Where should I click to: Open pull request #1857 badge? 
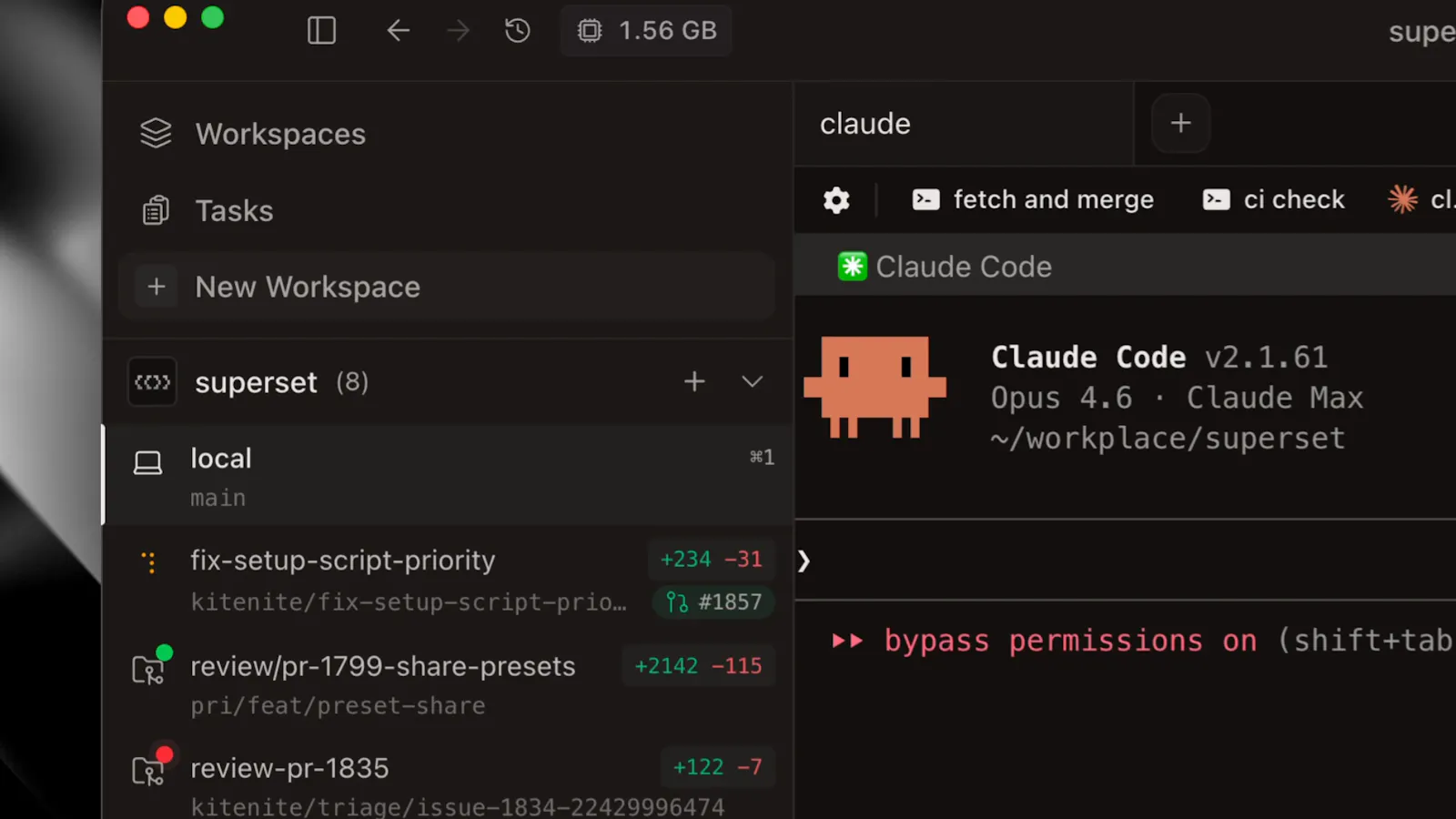tap(714, 602)
